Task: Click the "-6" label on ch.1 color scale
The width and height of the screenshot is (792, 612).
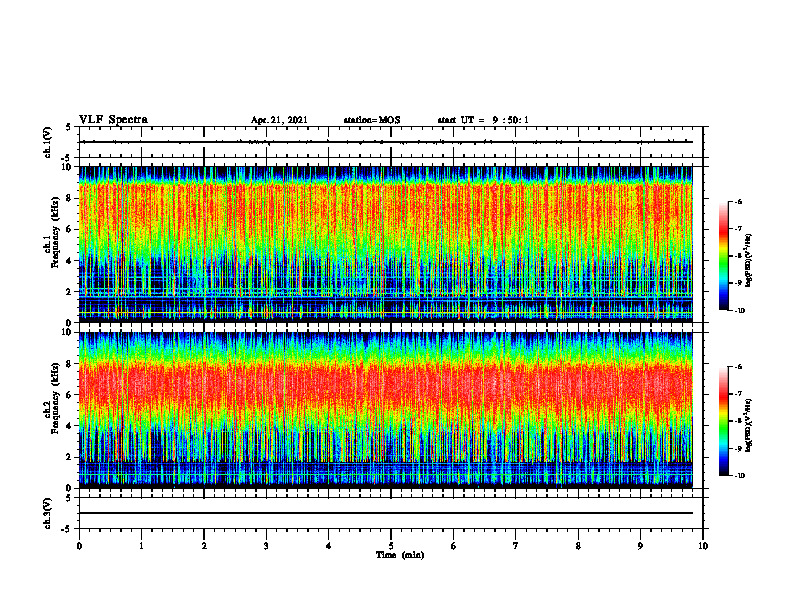Action: click(x=737, y=202)
